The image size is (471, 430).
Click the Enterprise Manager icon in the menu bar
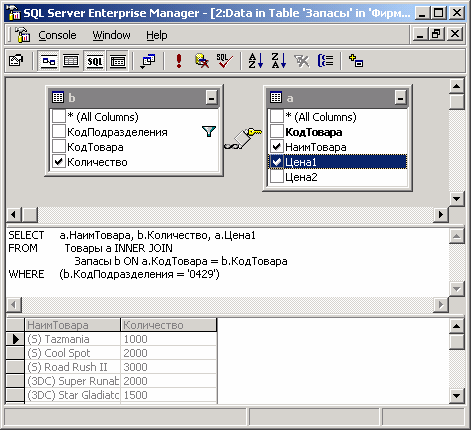click(22, 35)
